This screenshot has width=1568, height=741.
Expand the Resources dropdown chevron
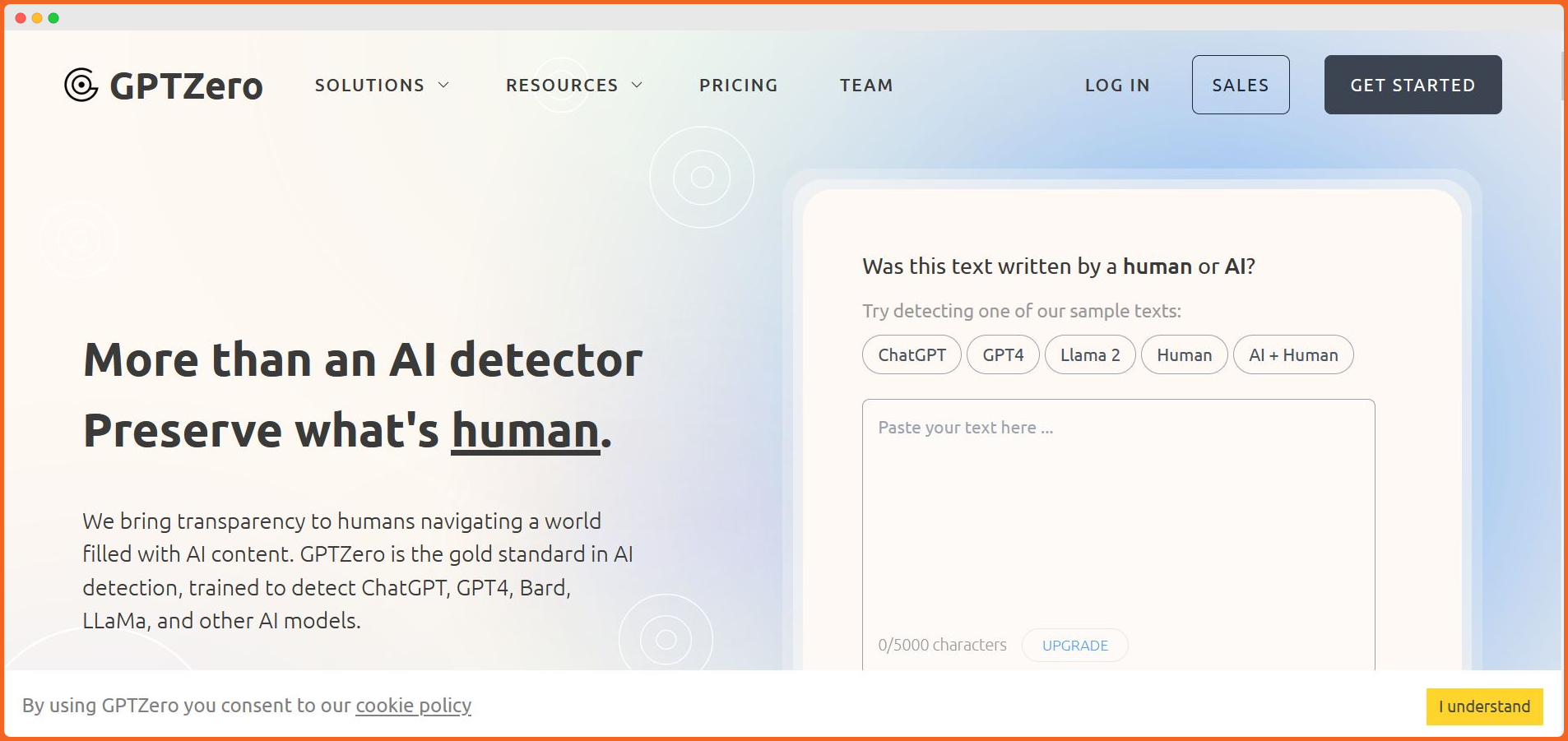[x=637, y=85]
